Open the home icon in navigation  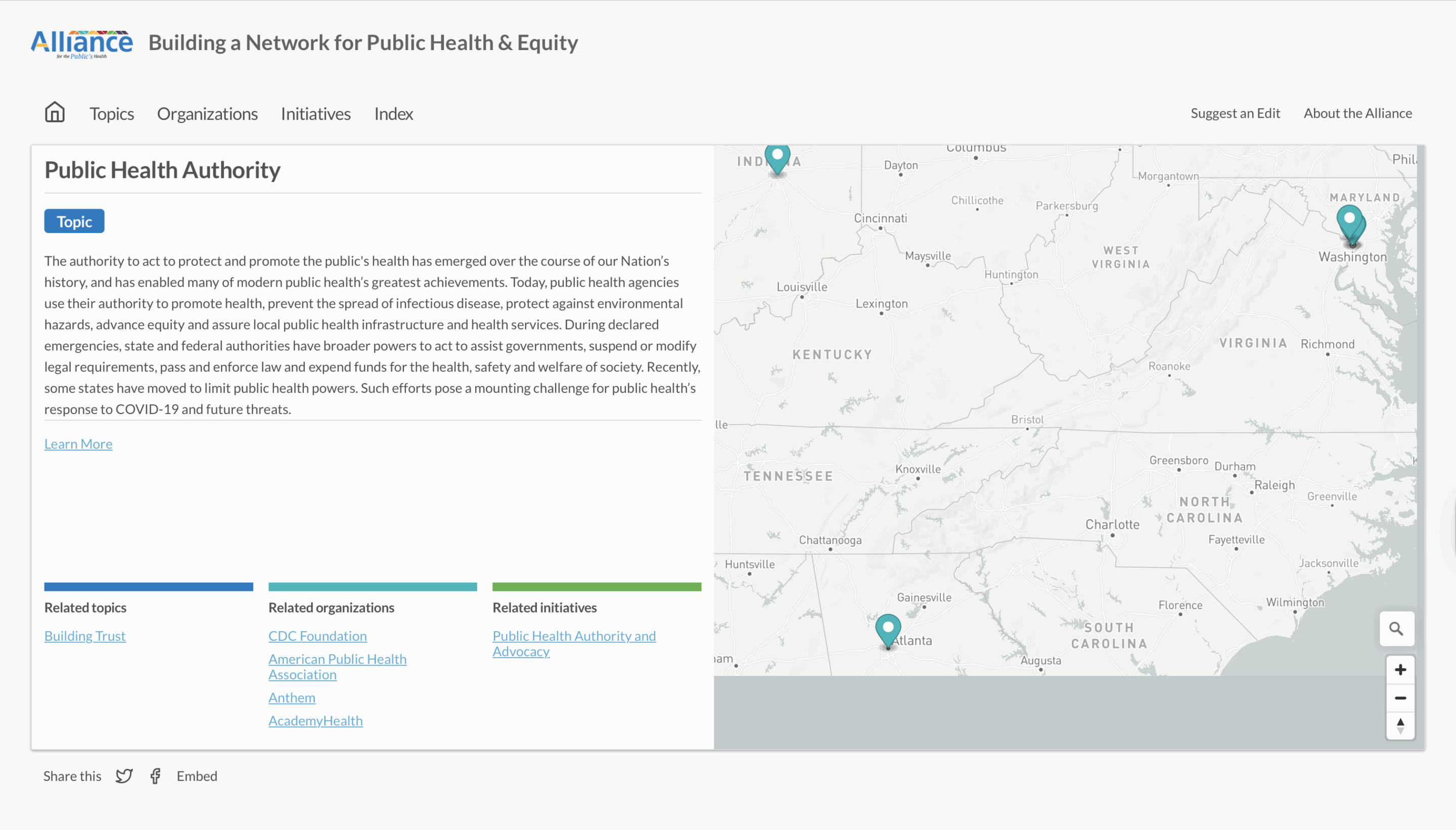coord(55,112)
